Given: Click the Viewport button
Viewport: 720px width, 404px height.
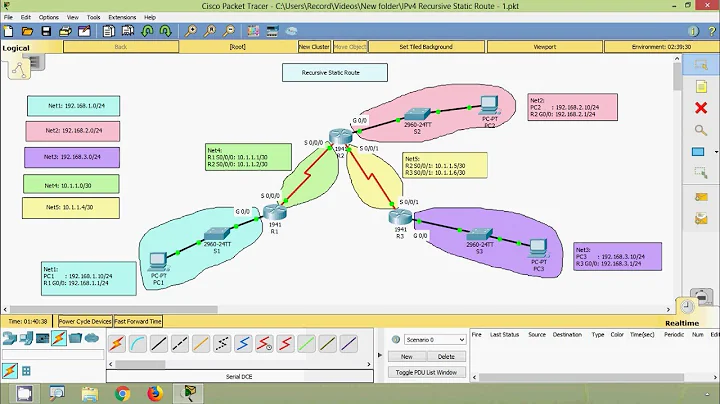Looking at the screenshot, I should 545,47.
